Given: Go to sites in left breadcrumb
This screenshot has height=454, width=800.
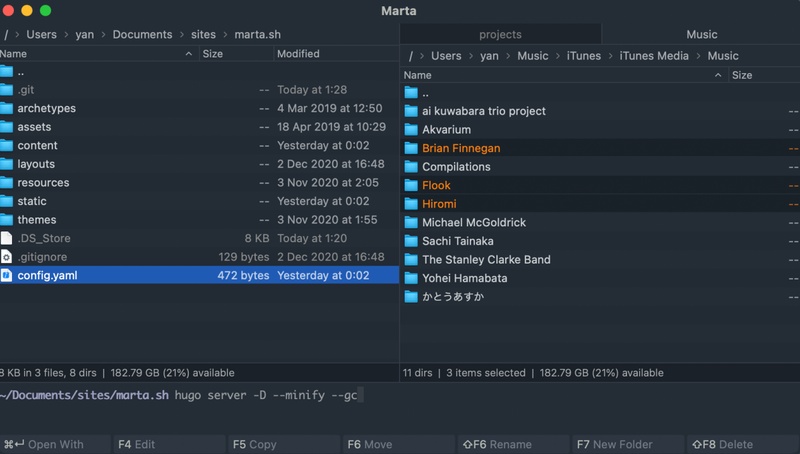Looking at the screenshot, I should pos(203,34).
